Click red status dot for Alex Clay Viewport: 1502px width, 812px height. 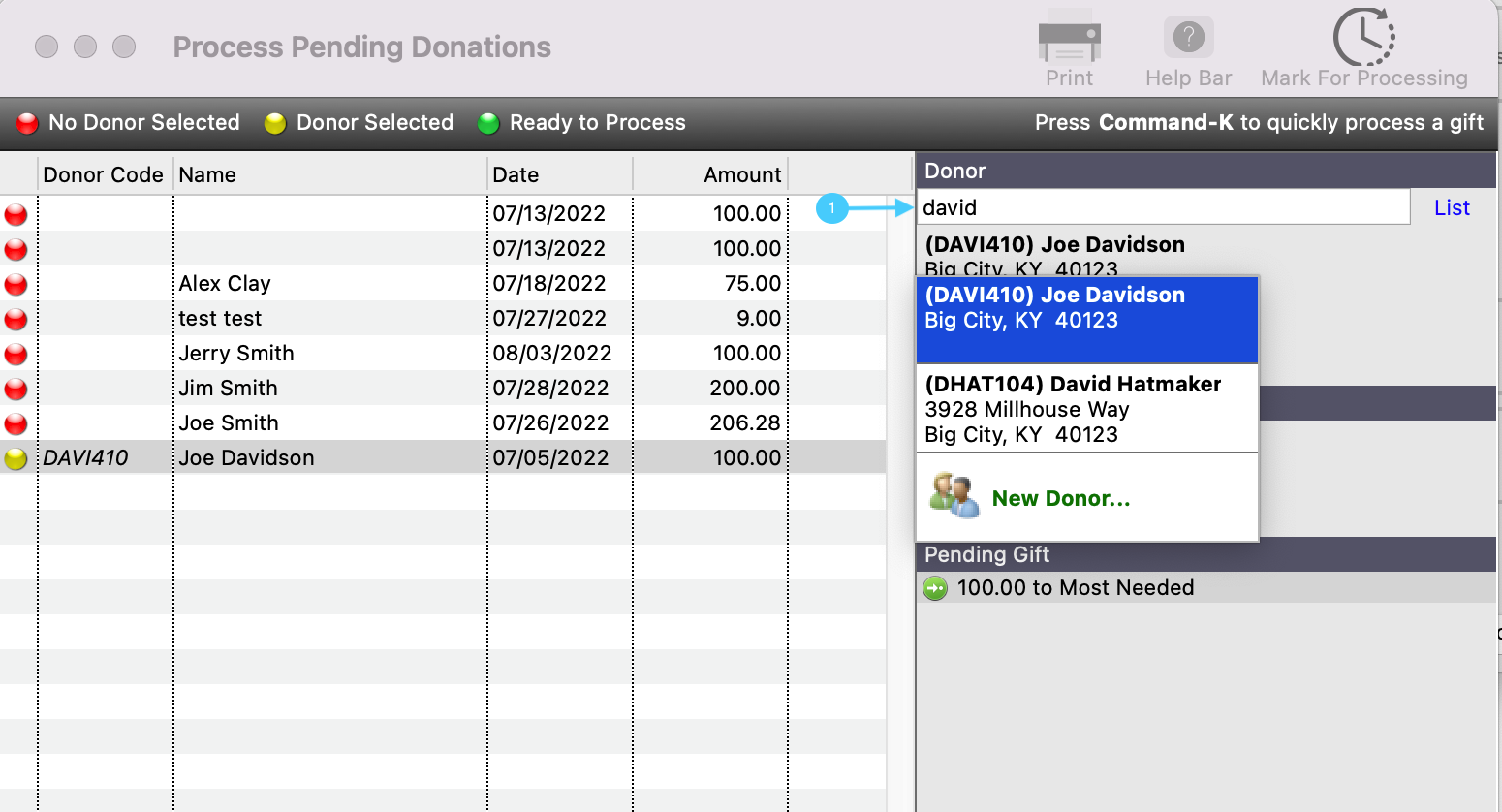[16, 284]
